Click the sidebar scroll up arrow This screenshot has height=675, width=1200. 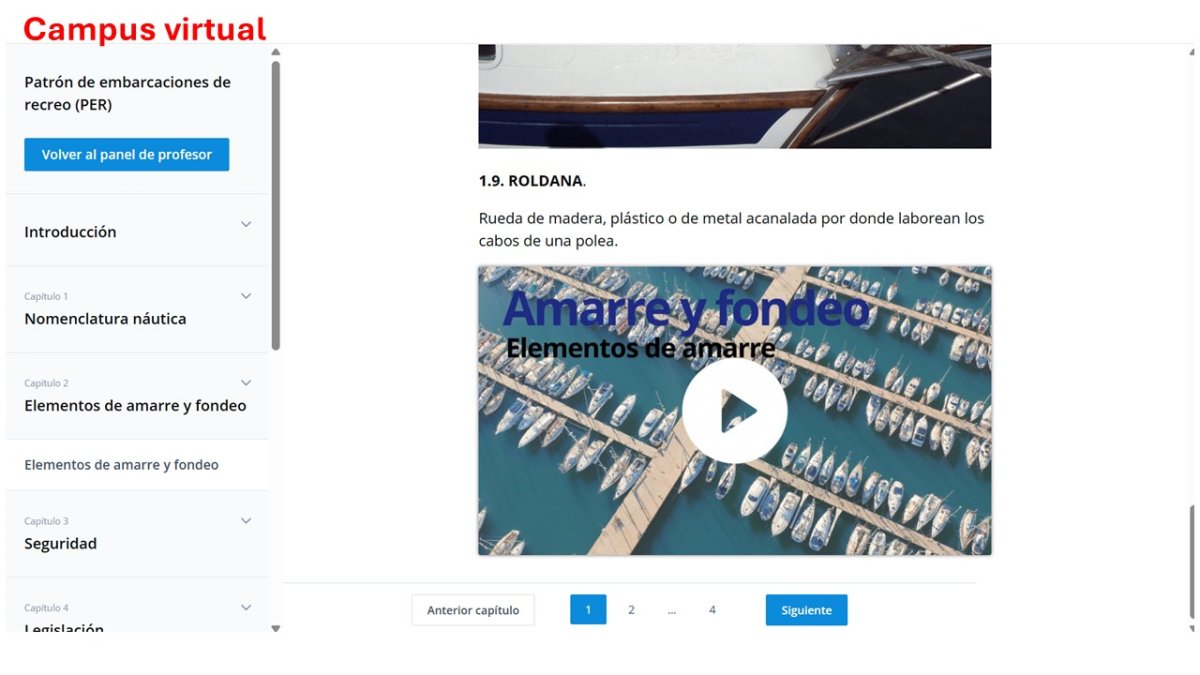tap(276, 52)
